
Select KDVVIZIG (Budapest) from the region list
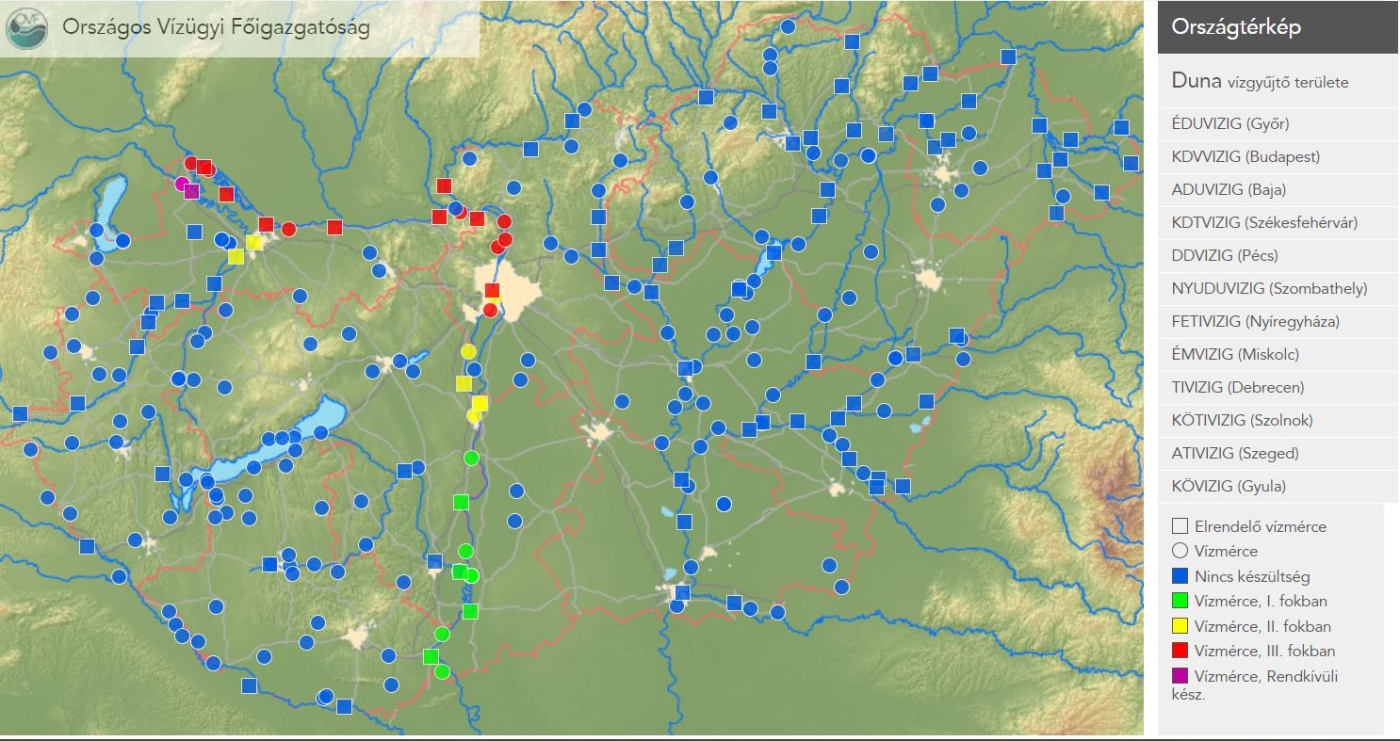pyautogui.click(x=1245, y=157)
